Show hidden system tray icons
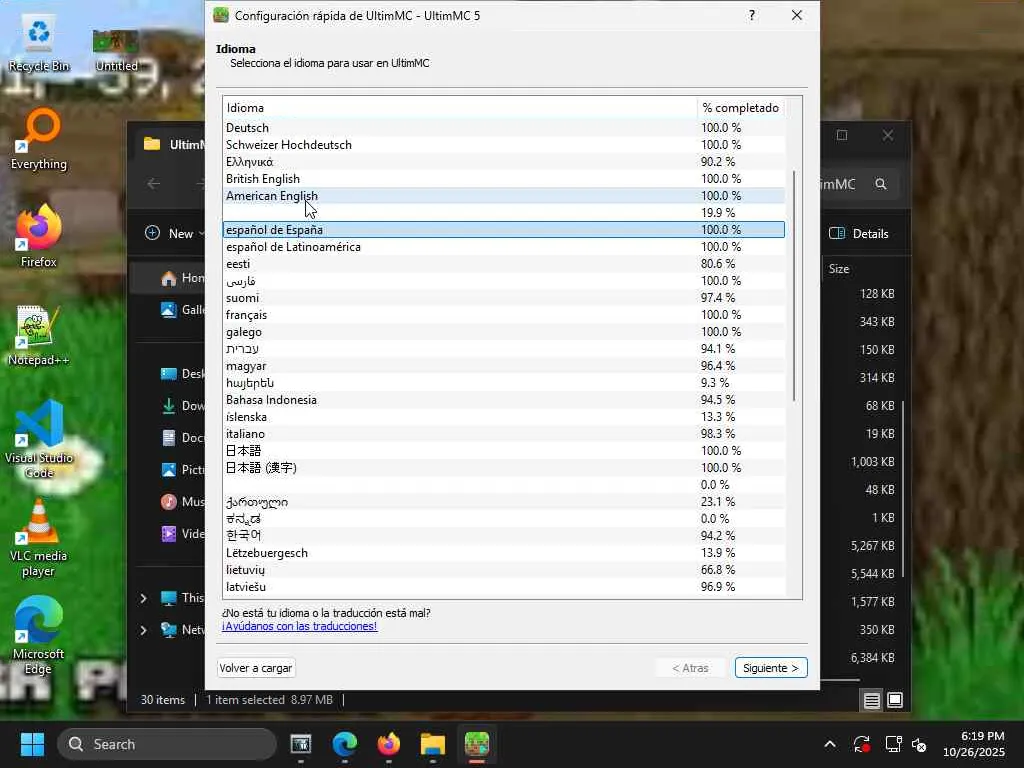Viewport: 1024px width, 768px height. 829,744
